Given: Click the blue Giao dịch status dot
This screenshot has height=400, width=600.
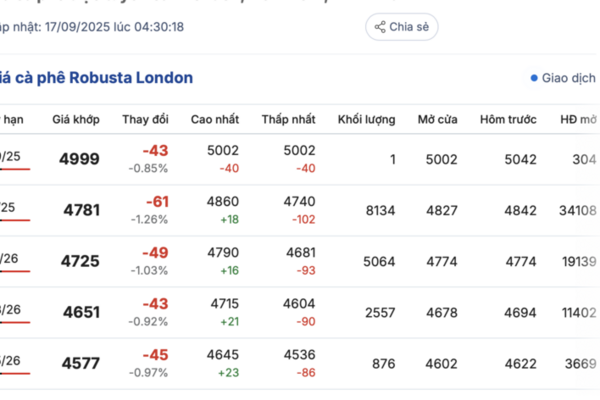Looking at the screenshot, I should [x=534, y=78].
